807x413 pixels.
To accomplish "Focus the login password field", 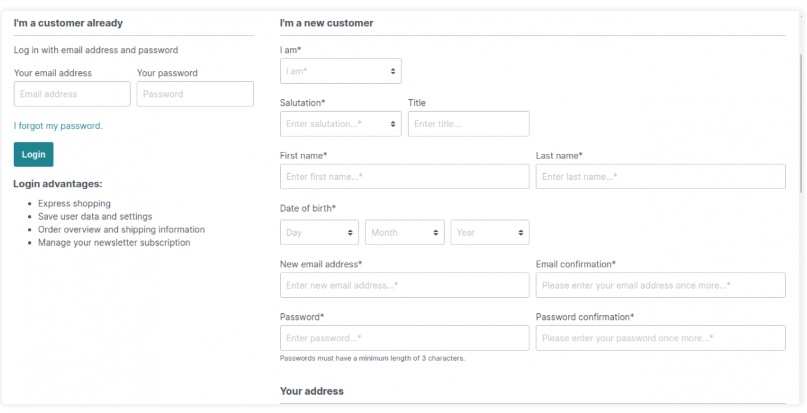I will tap(195, 94).
